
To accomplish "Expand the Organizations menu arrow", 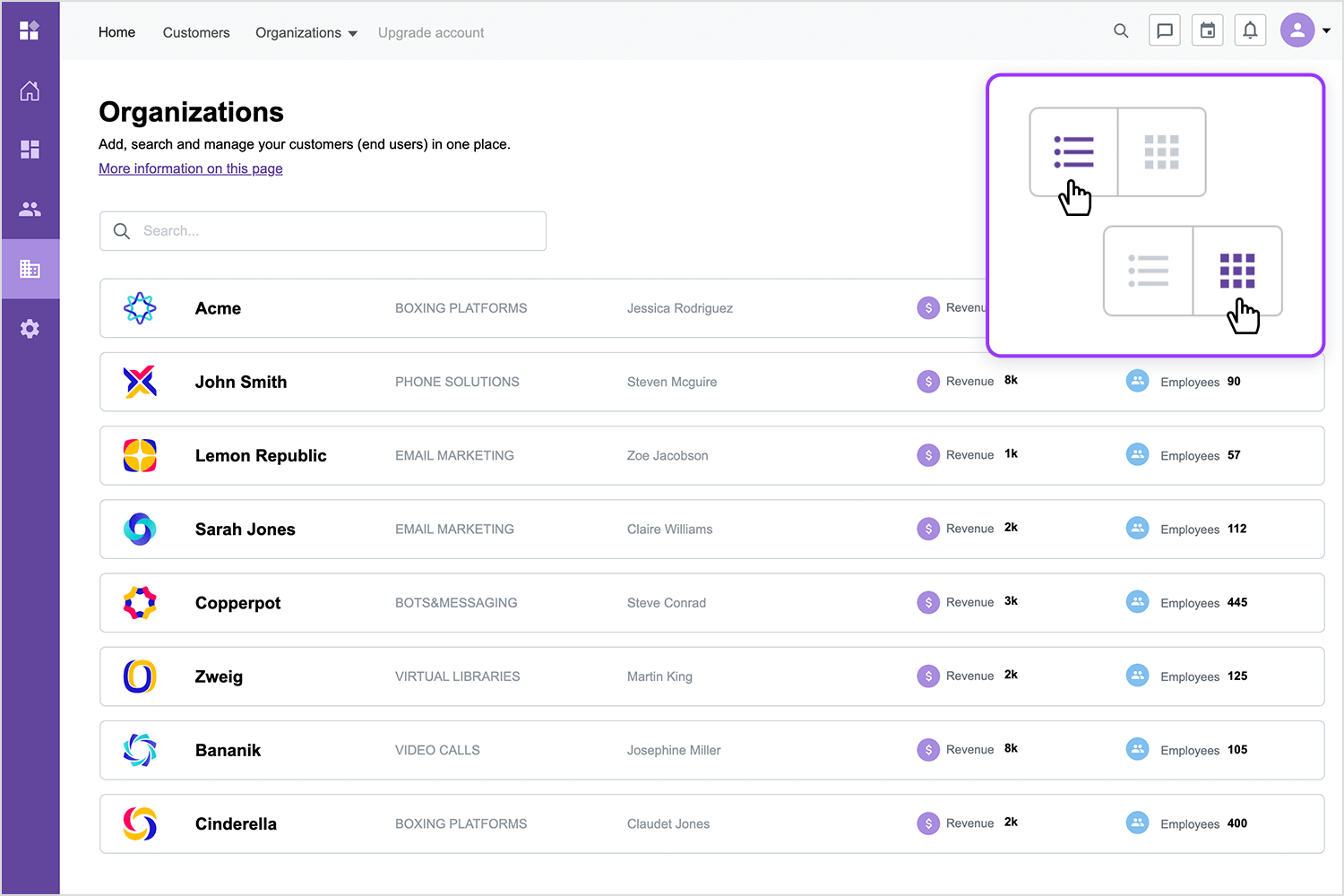I will coord(353,34).
